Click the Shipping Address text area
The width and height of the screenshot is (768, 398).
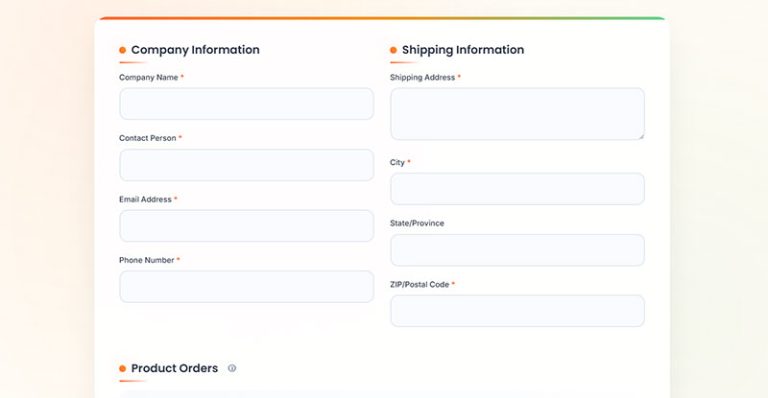[x=517, y=114]
